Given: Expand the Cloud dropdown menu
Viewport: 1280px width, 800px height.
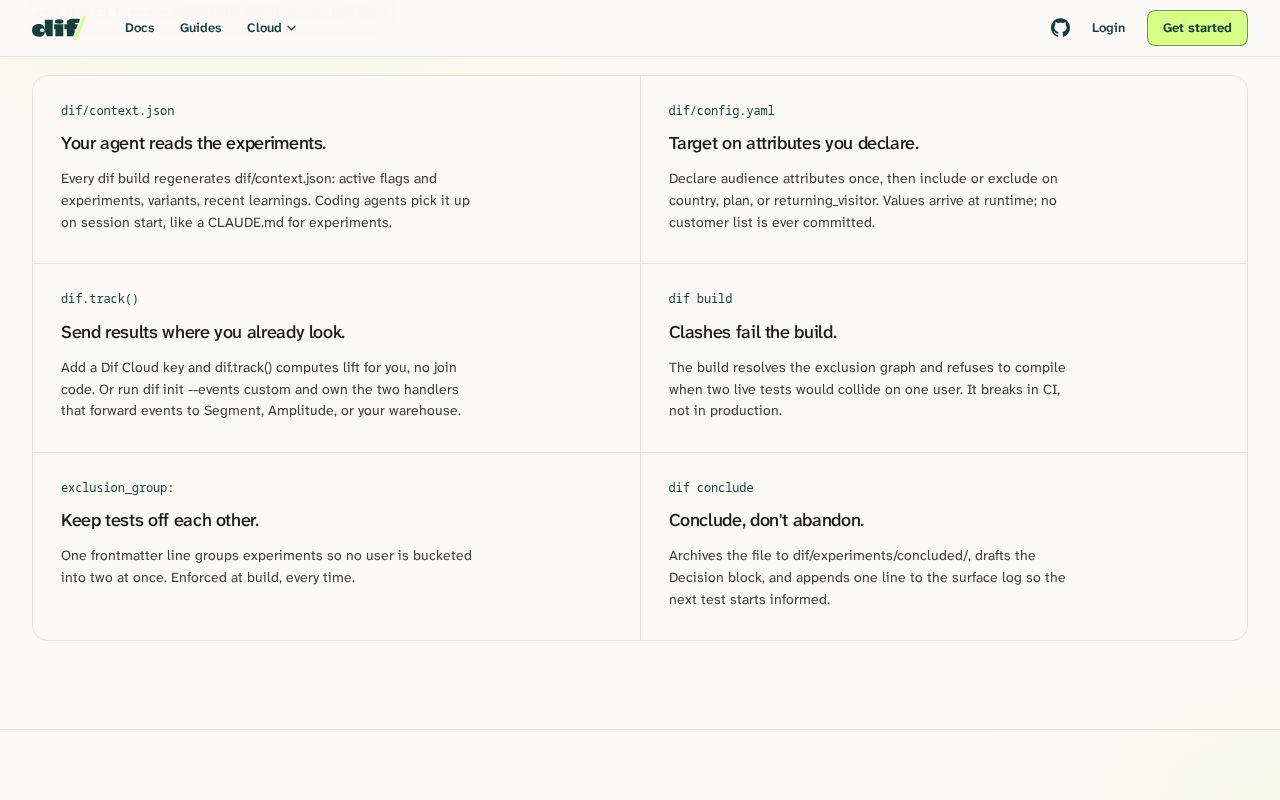Looking at the screenshot, I should (272, 28).
